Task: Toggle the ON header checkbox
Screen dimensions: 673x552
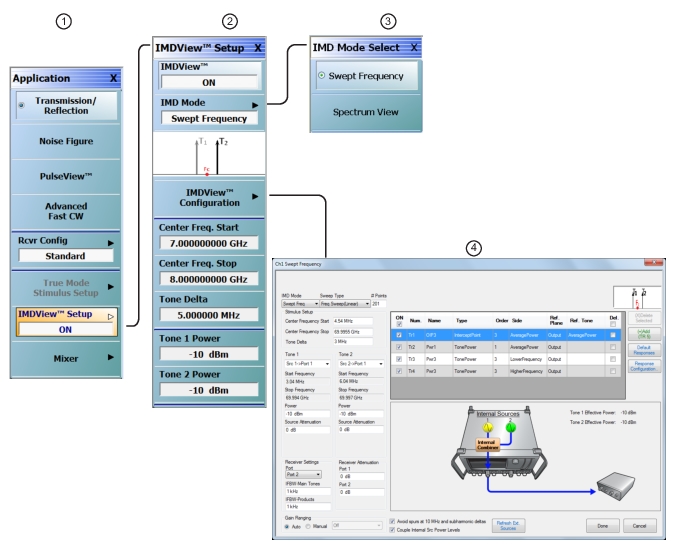Action: pyautogui.click(x=399, y=324)
